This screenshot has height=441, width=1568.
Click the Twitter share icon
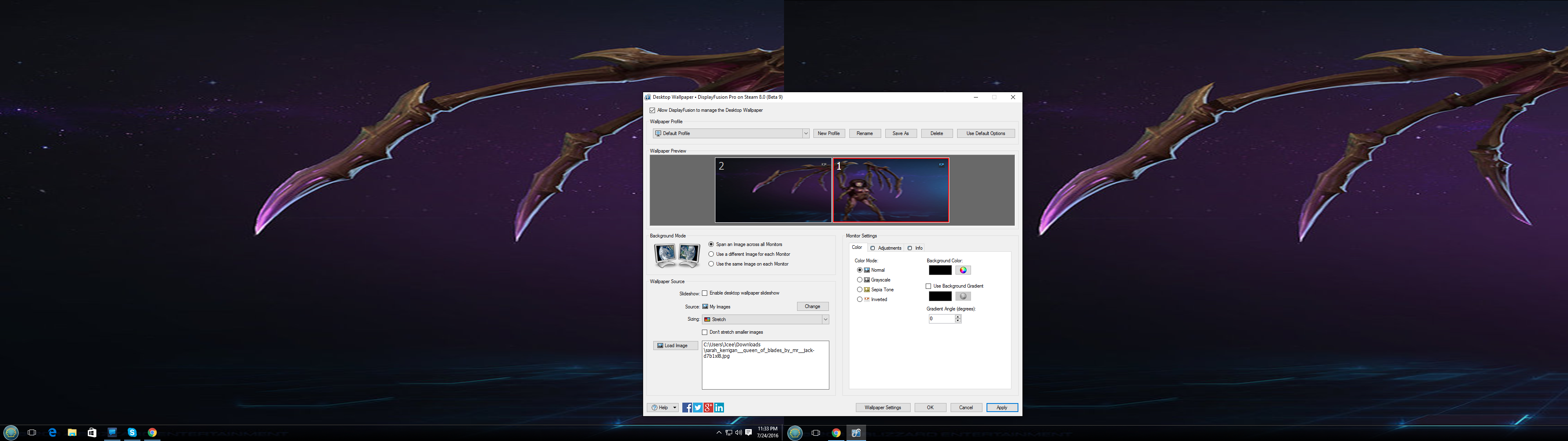click(697, 408)
